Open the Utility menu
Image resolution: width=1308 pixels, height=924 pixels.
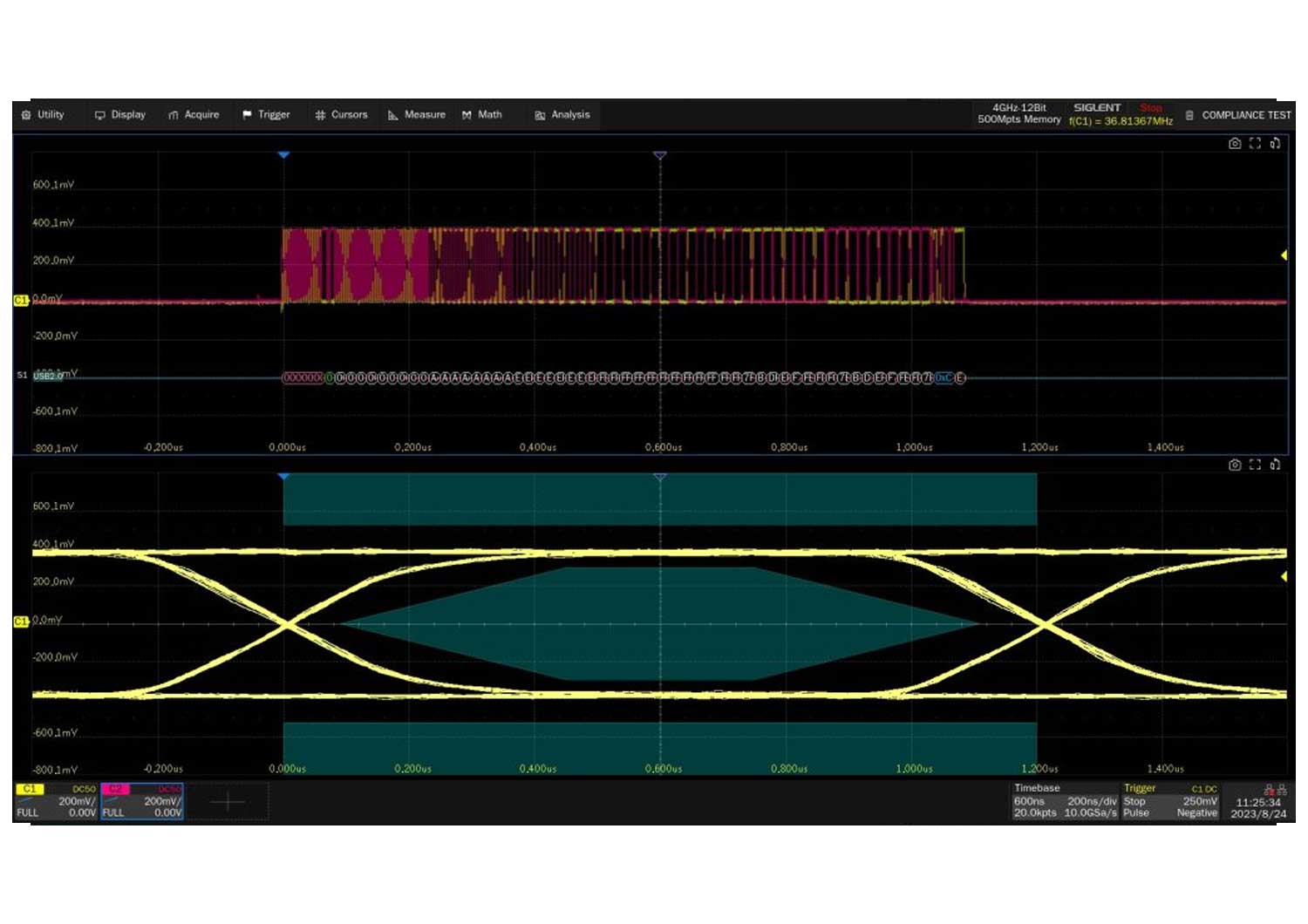(x=43, y=115)
